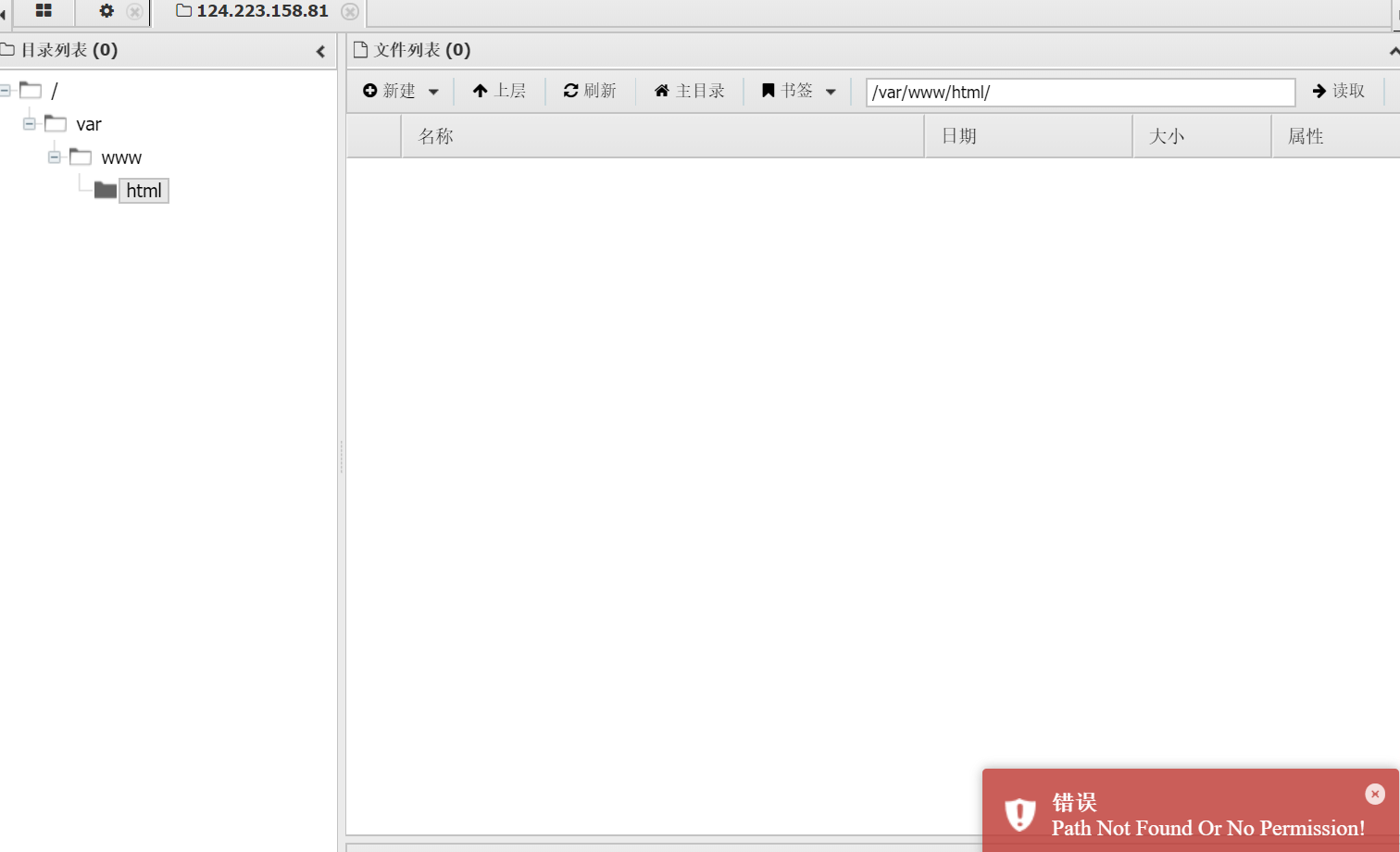Click the 文件列表 (0) panel title

coord(421,50)
